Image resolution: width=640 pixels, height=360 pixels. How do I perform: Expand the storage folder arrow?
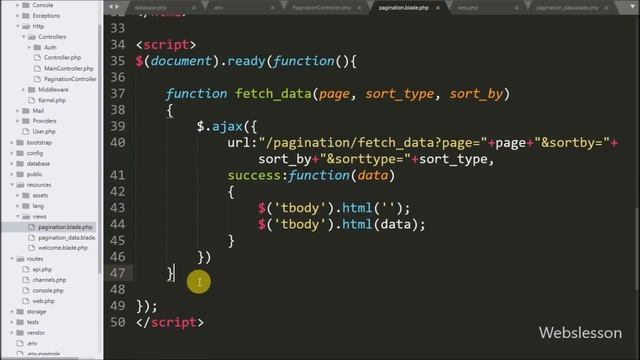(x=12, y=311)
